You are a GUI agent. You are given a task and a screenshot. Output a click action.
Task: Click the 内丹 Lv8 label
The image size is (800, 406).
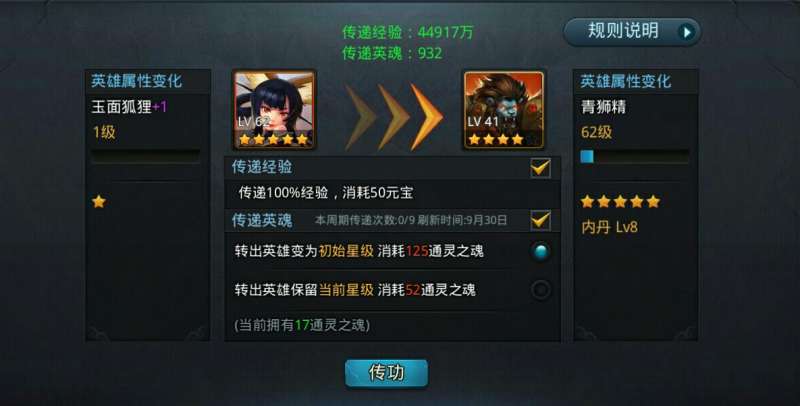click(609, 227)
